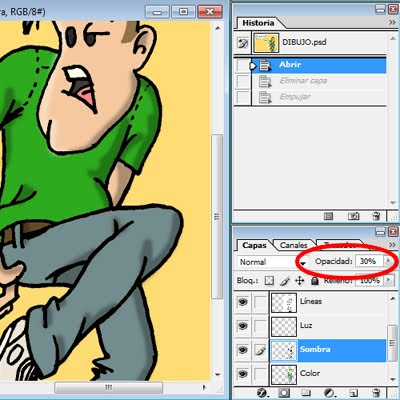Click the Líneas layer thumbnail
This screenshot has height=400, width=400.
pyautogui.click(x=284, y=302)
